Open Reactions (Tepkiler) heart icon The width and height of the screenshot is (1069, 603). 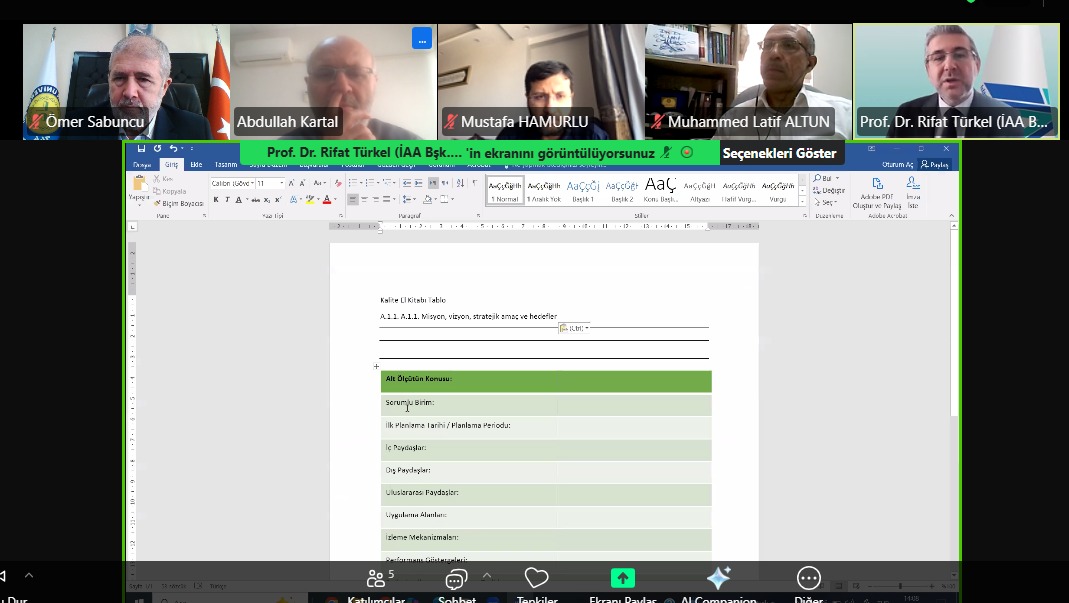[537, 580]
